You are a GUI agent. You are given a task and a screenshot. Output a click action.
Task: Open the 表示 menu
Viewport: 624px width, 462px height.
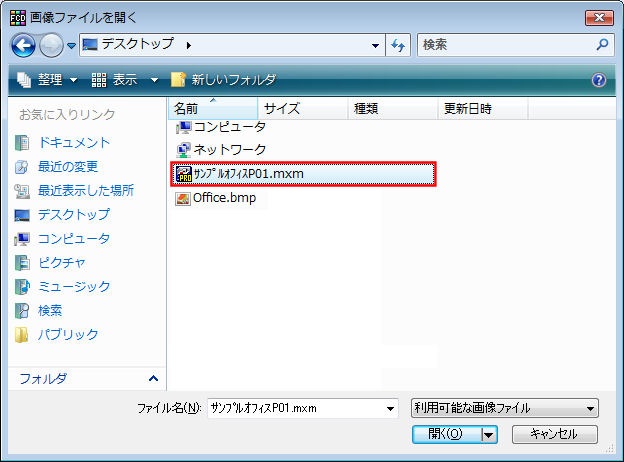pyautogui.click(x=125, y=80)
